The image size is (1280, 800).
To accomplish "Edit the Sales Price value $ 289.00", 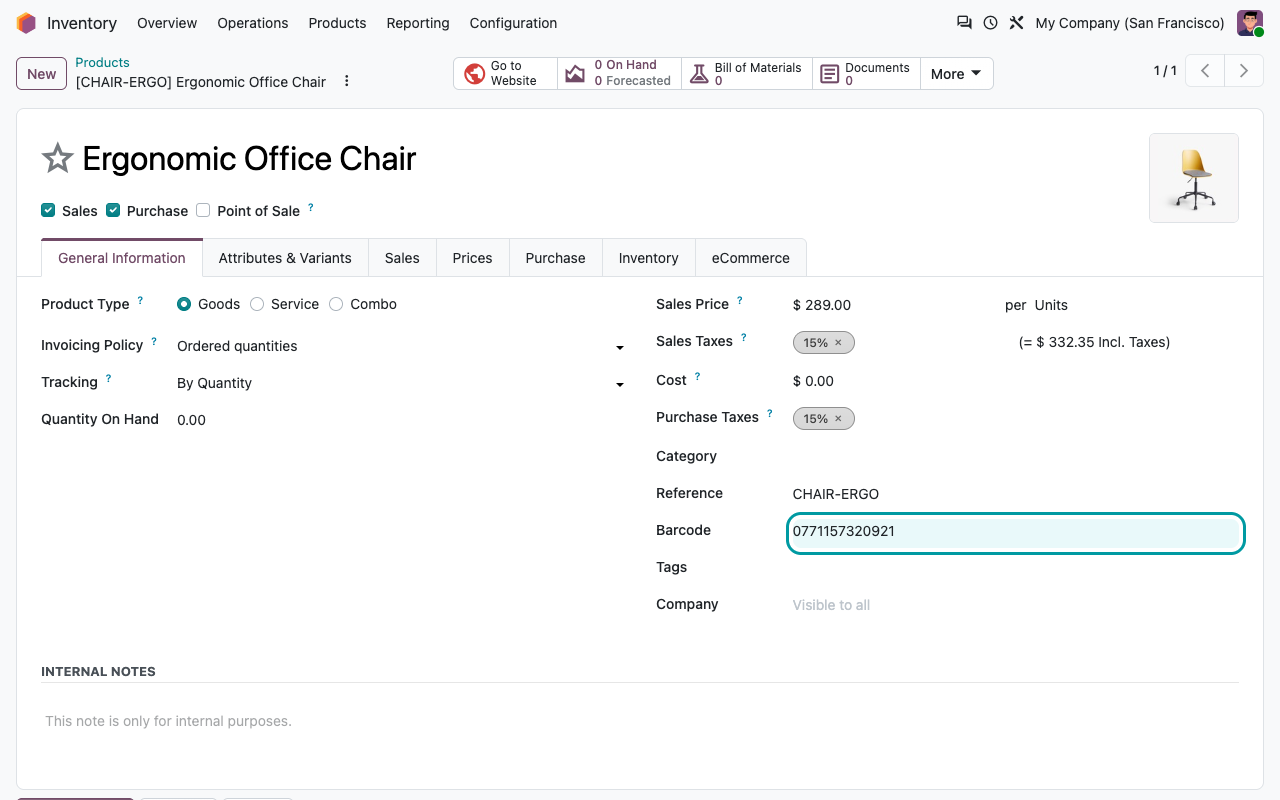I will click(x=822, y=305).
